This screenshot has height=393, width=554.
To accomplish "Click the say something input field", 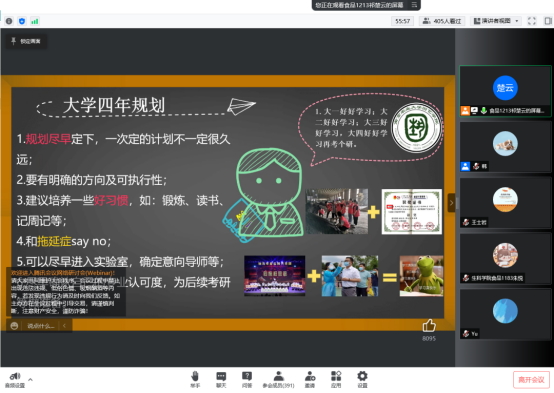I will point(41,326).
